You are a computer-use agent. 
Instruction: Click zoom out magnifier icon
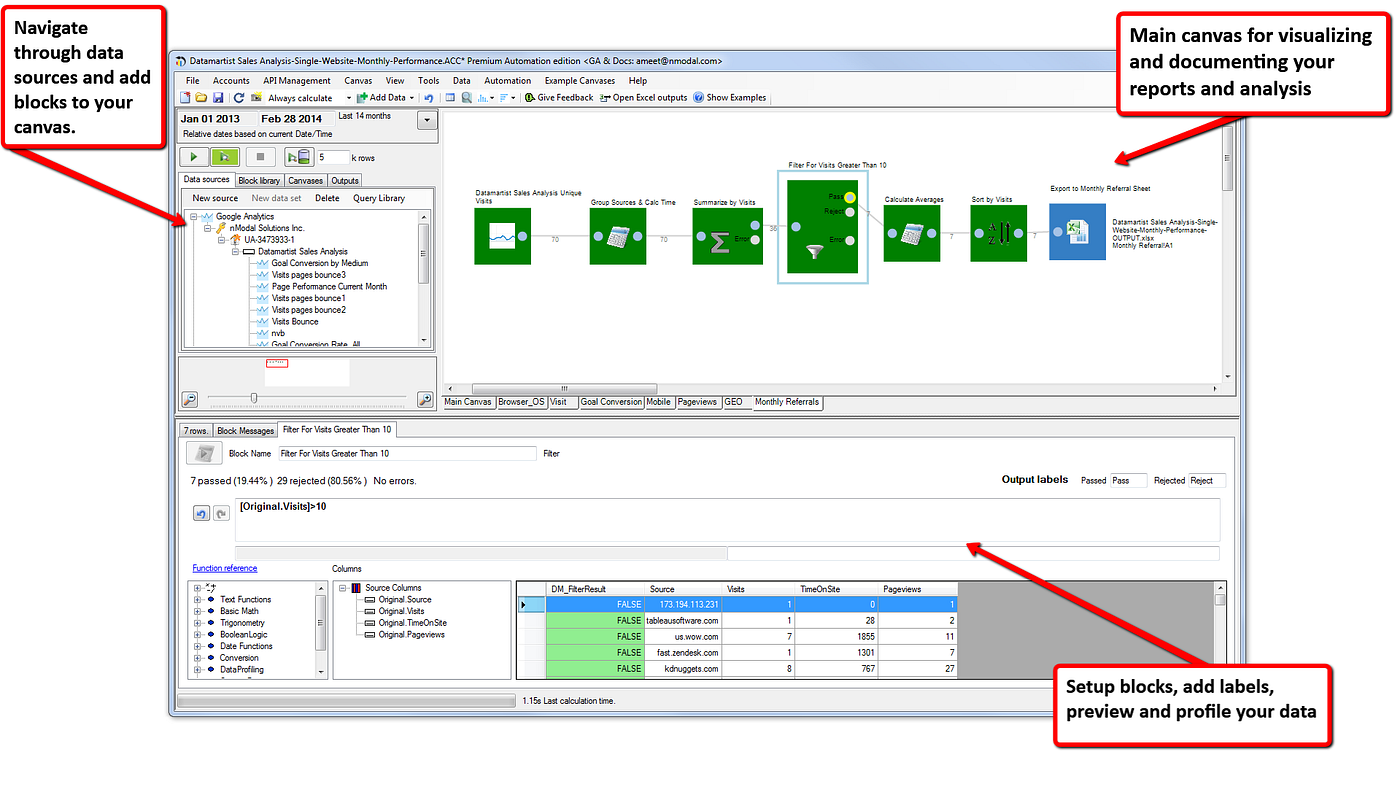tap(190, 399)
